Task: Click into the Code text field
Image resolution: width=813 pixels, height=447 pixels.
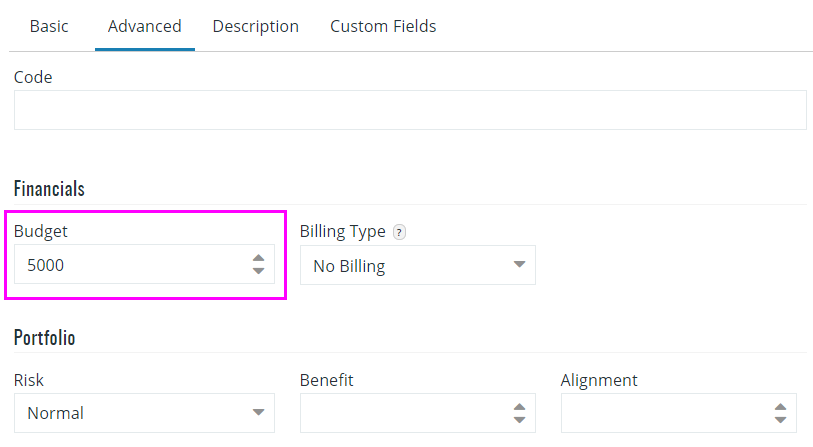Action: coord(410,110)
